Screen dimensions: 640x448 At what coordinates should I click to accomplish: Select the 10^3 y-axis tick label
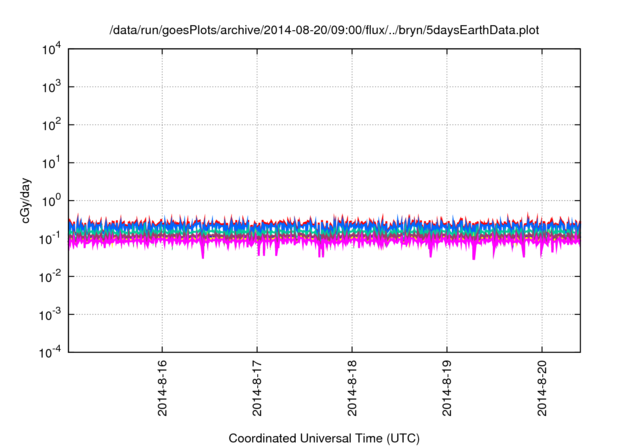click(52, 87)
